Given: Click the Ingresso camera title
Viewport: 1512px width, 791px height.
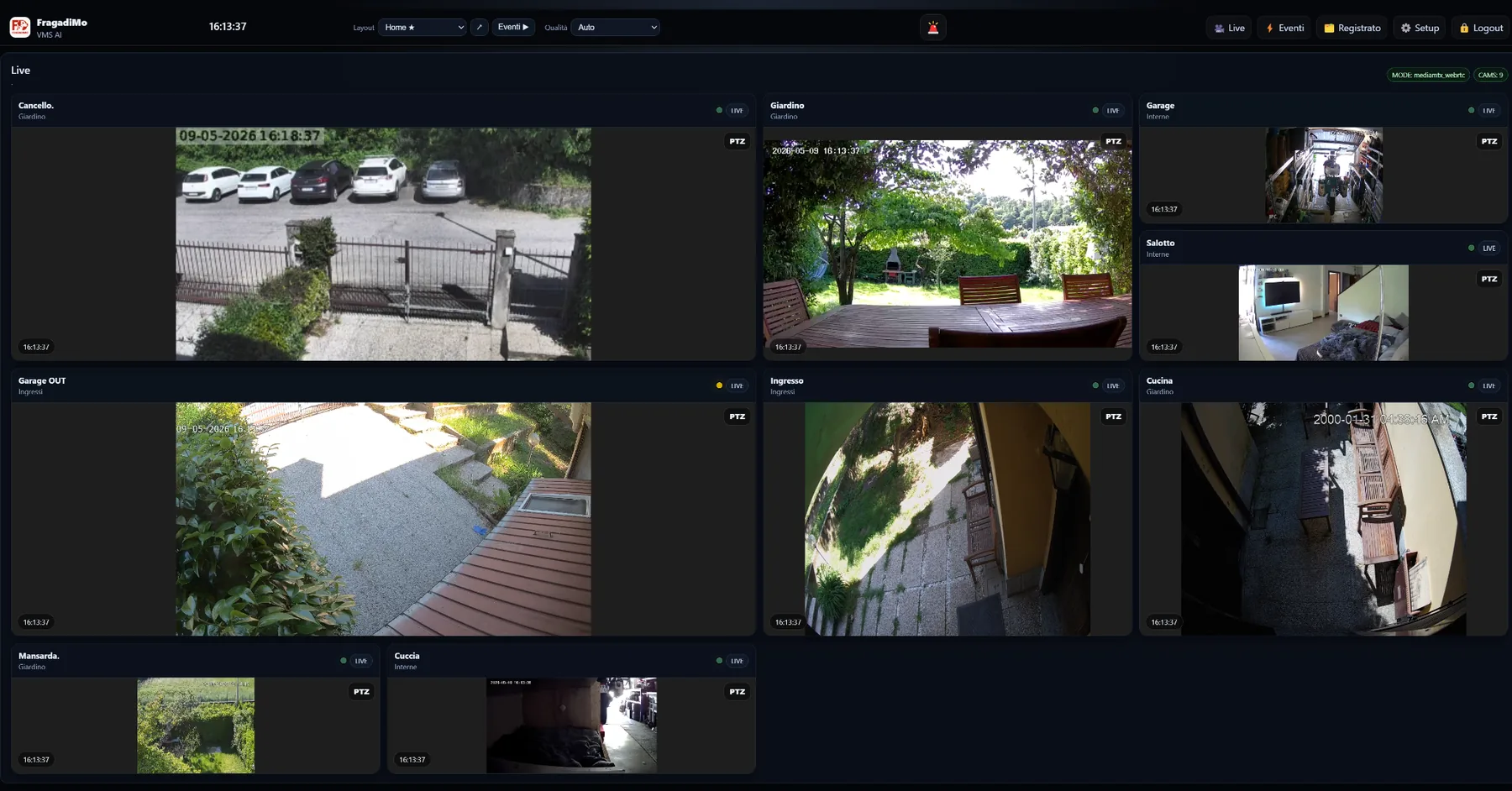Looking at the screenshot, I should tap(786, 381).
